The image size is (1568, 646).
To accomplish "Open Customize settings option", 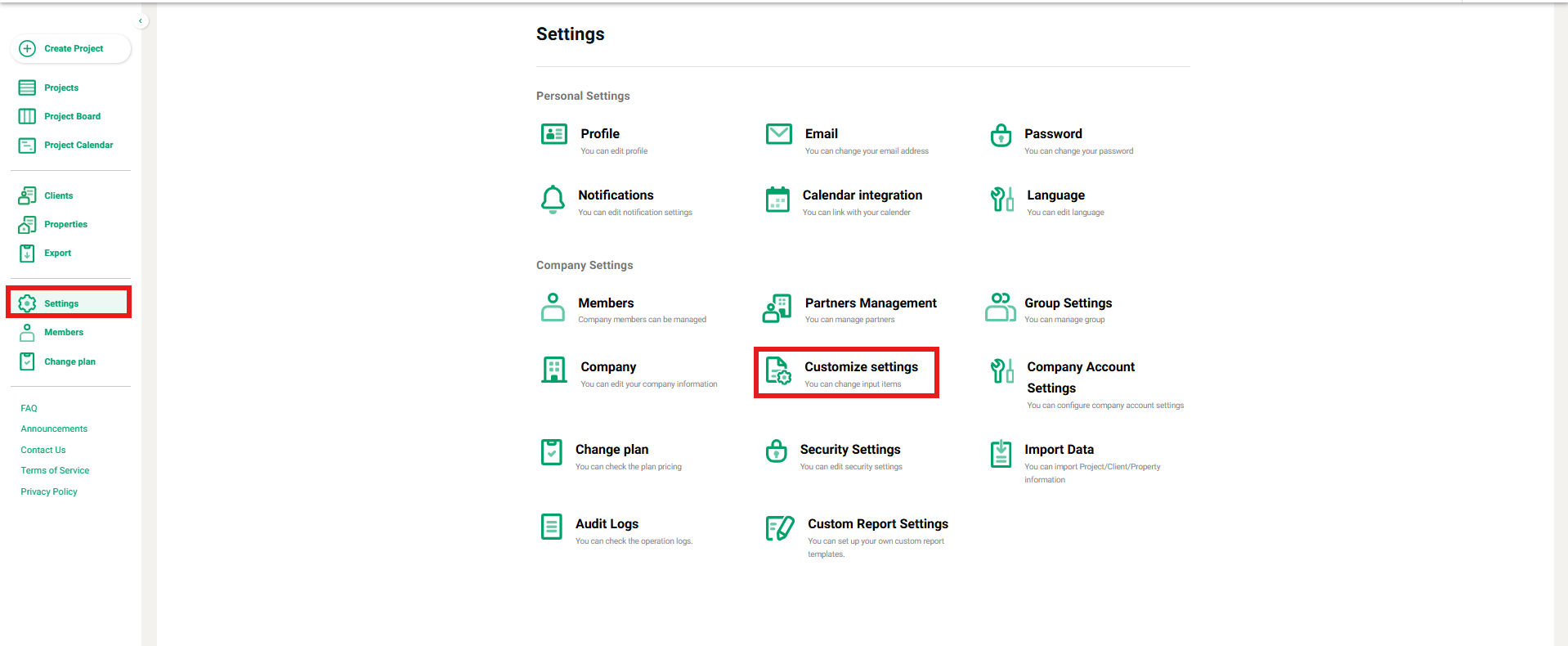I will [x=860, y=367].
